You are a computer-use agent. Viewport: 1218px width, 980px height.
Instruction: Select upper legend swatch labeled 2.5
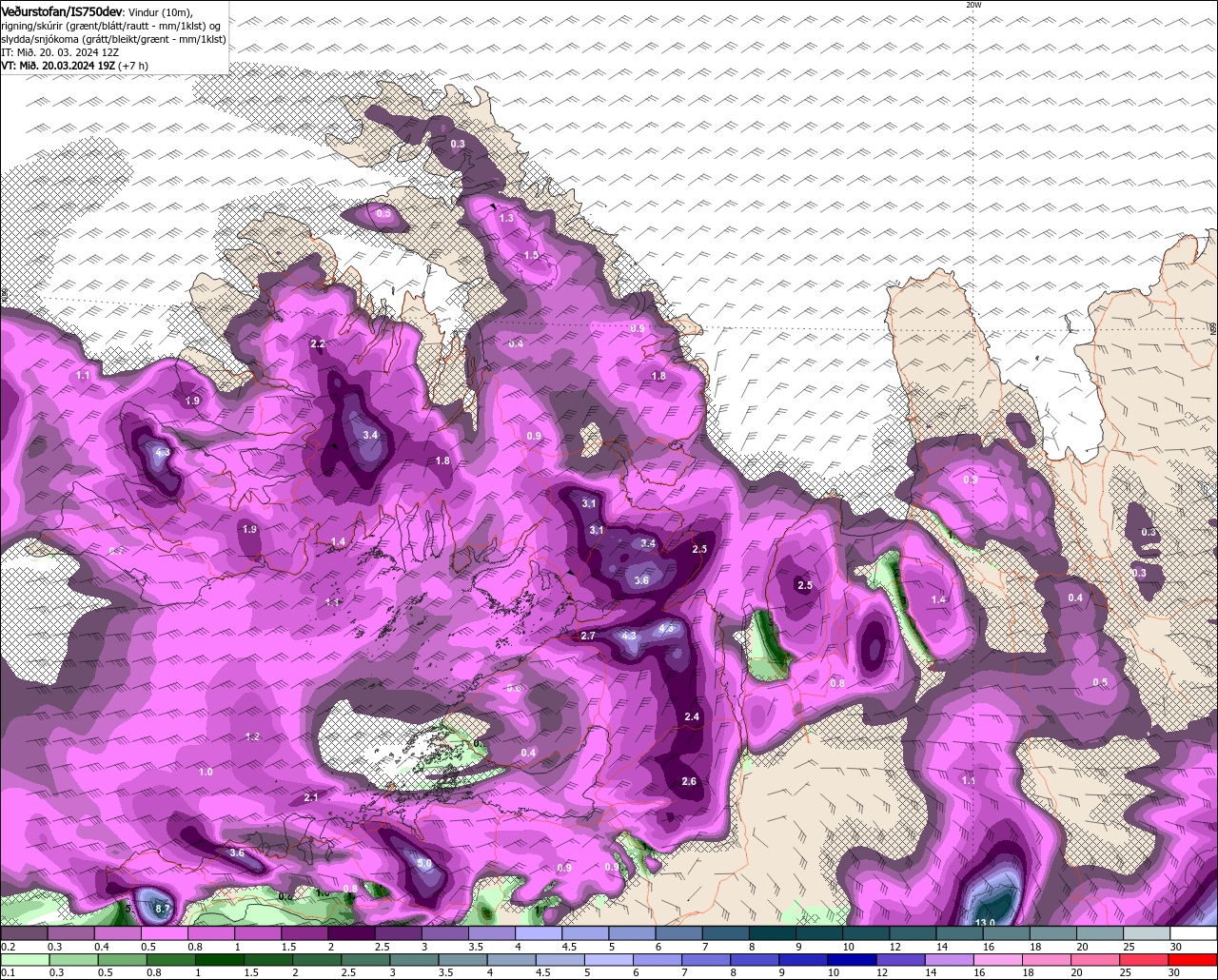tap(398, 933)
